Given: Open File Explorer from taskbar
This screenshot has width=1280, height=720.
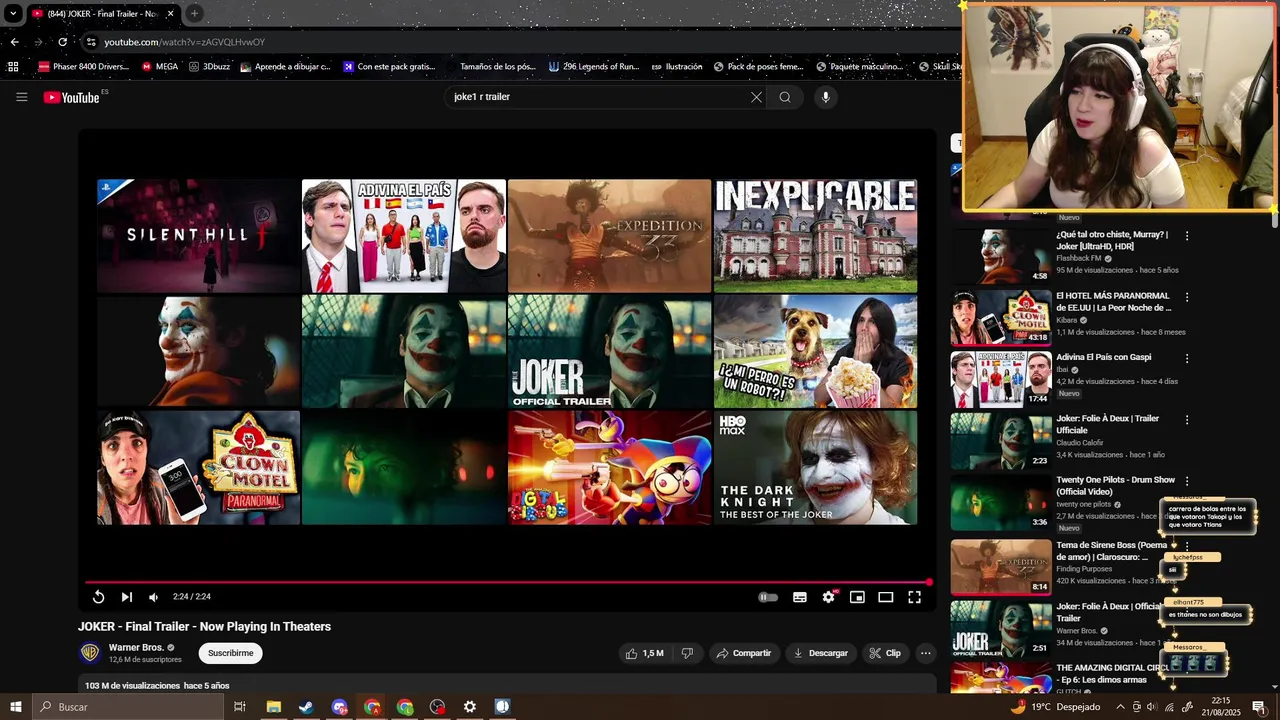Looking at the screenshot, I should coord(274,707).
